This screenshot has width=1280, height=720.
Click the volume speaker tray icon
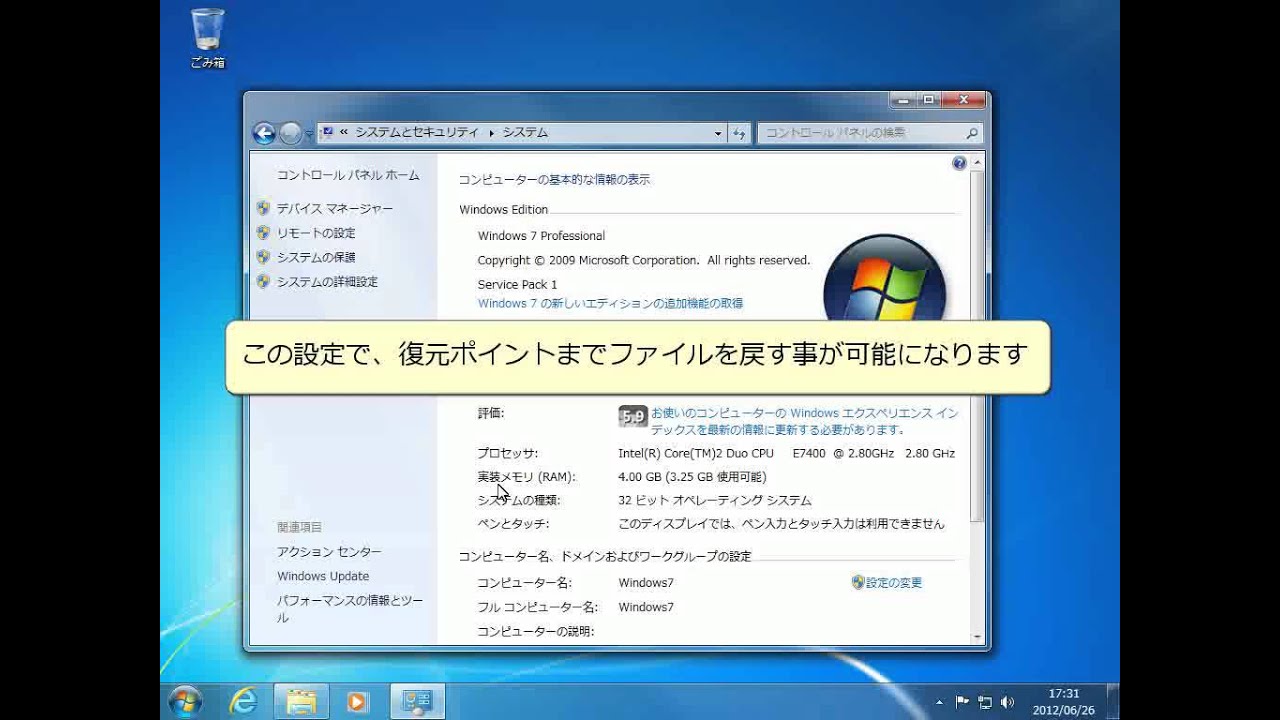1007,702
